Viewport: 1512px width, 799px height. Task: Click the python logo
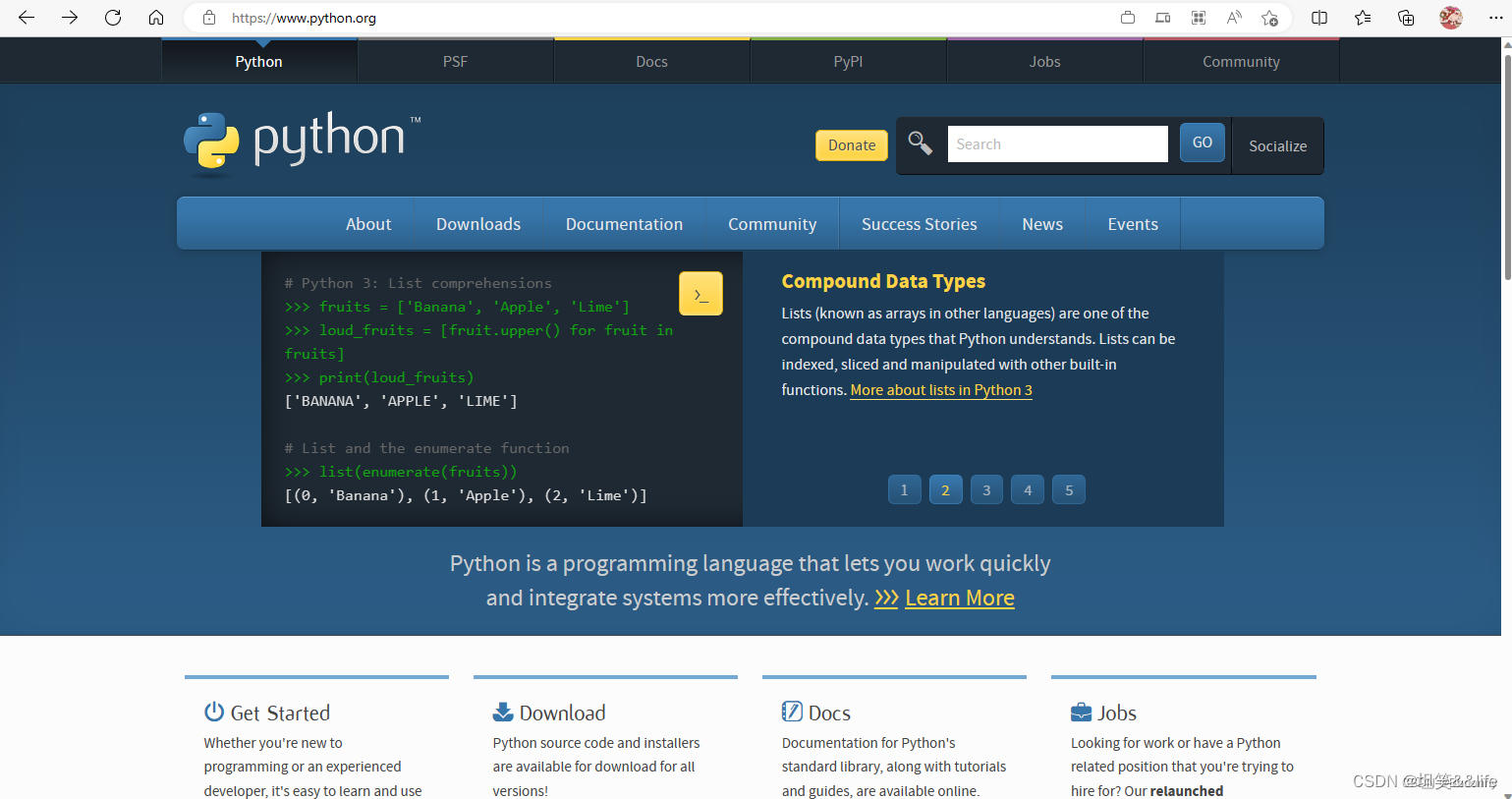pos(303,143)
